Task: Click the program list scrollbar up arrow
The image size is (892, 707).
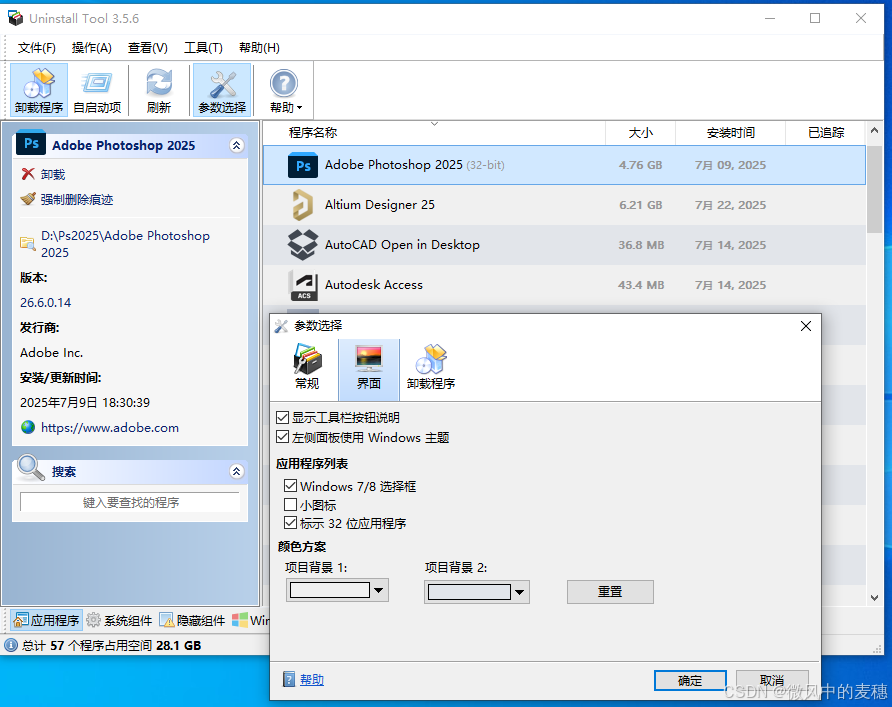Action: [x=874, y=130]
